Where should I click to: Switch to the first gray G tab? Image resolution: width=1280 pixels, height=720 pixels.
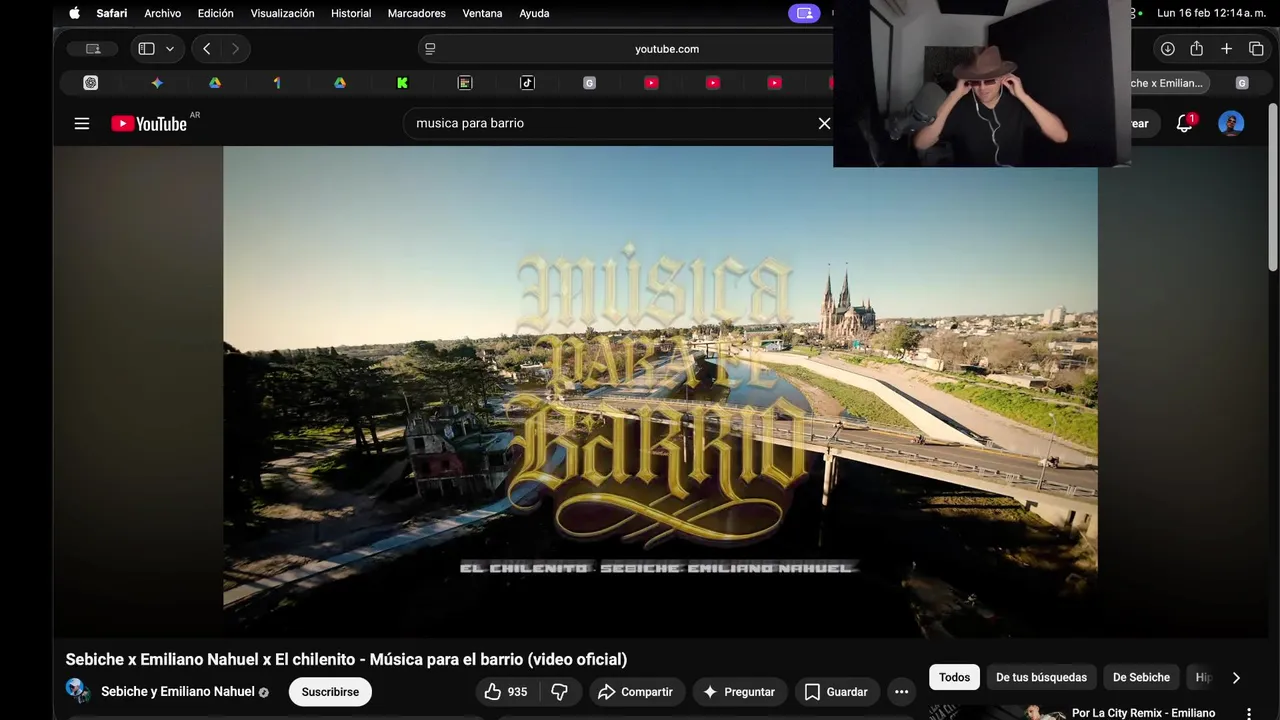[589, 83]
